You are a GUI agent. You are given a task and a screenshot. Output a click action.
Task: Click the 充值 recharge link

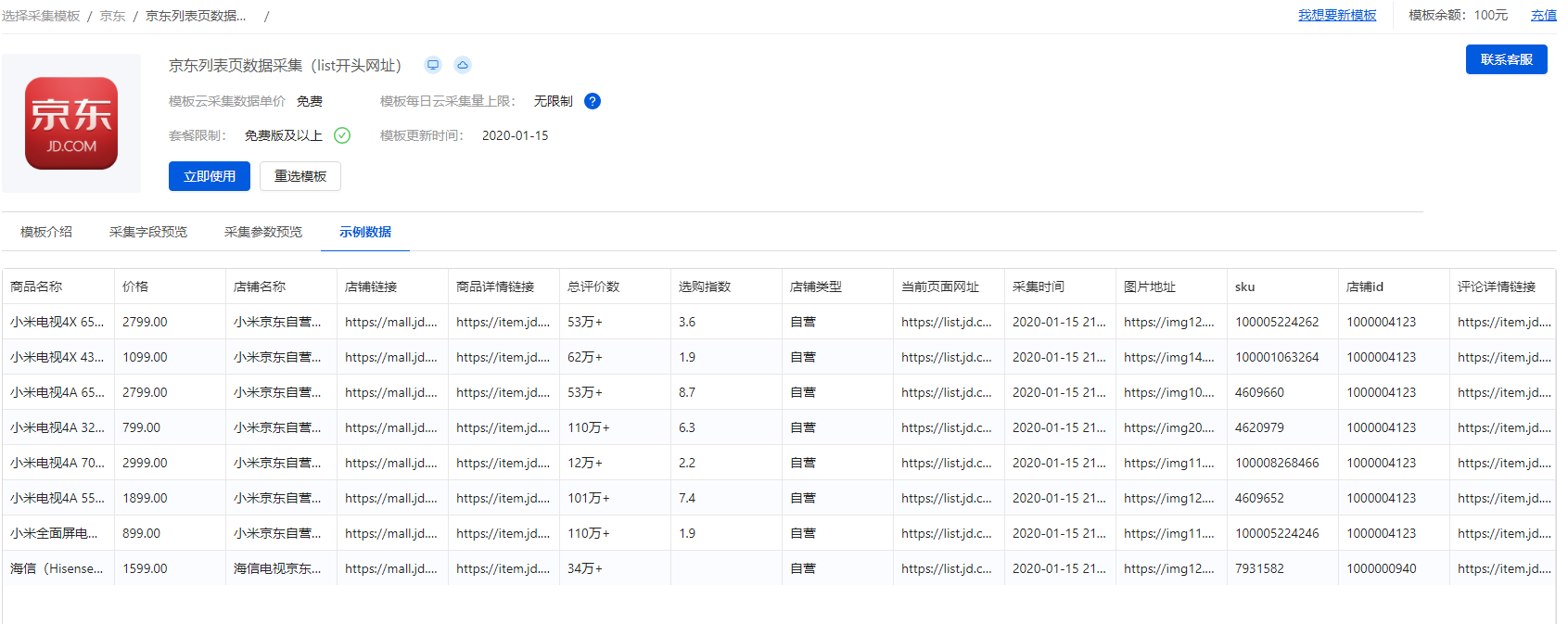[x=1544, y=15]
